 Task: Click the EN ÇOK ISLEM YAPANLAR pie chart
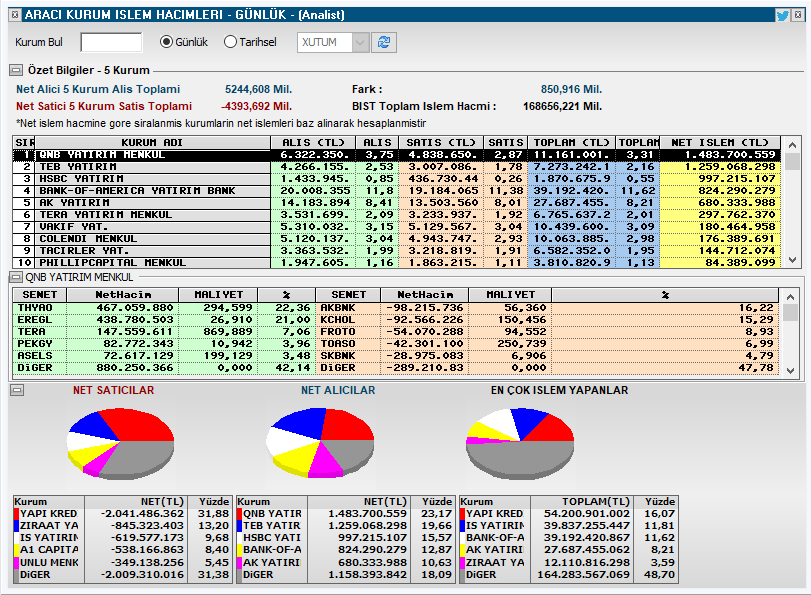[x=520, y=443]
